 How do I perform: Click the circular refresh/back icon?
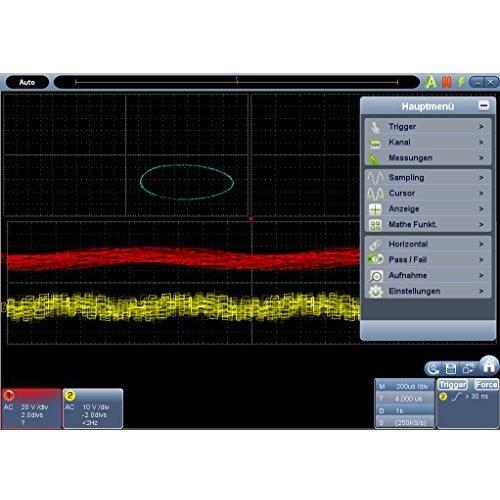tap(432, 369)
